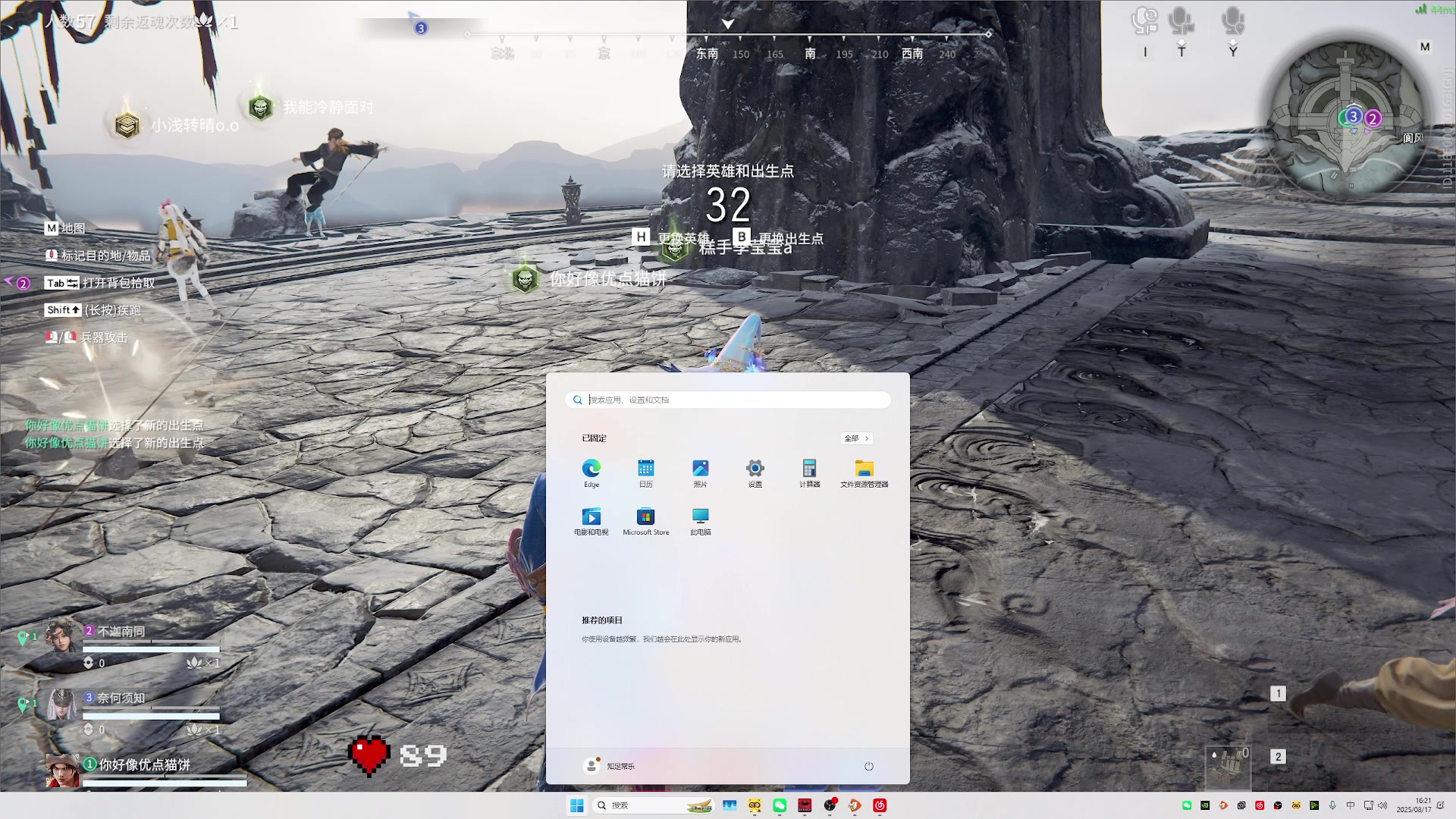Open 文件资源管理器 file explorer
1456x819 pixels.
click(x=864, y=473)
